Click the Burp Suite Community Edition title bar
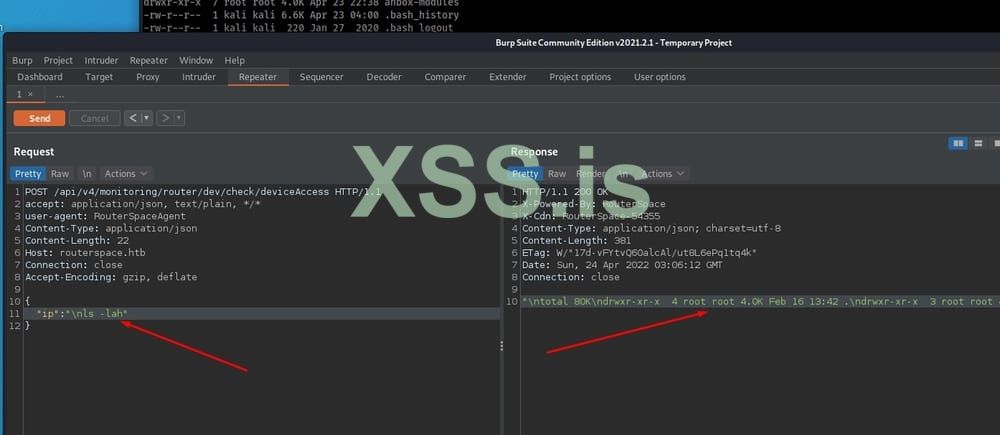 (x=614, y=43)
